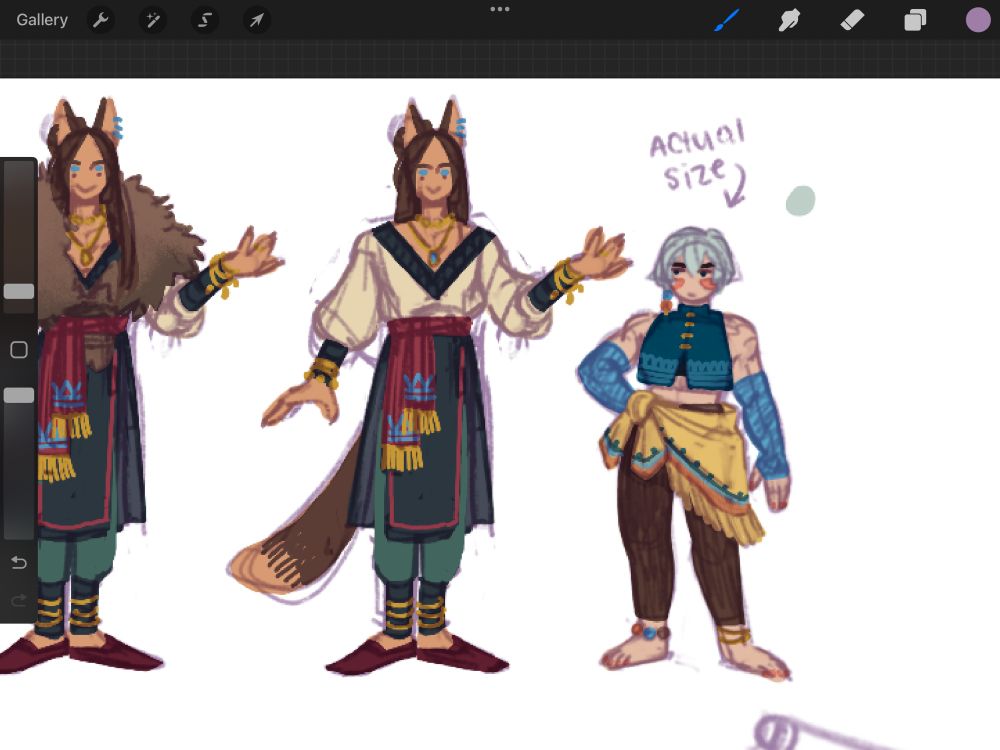
Task: Open the Actions wrench menu
Action: 100,20
